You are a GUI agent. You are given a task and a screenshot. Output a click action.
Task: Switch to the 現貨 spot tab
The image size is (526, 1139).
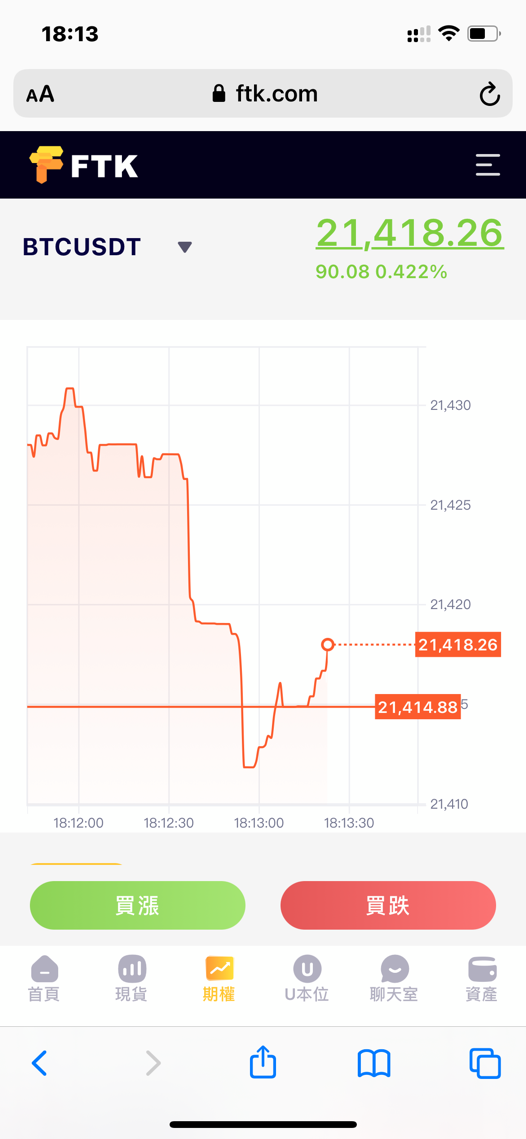click(132, 979)
